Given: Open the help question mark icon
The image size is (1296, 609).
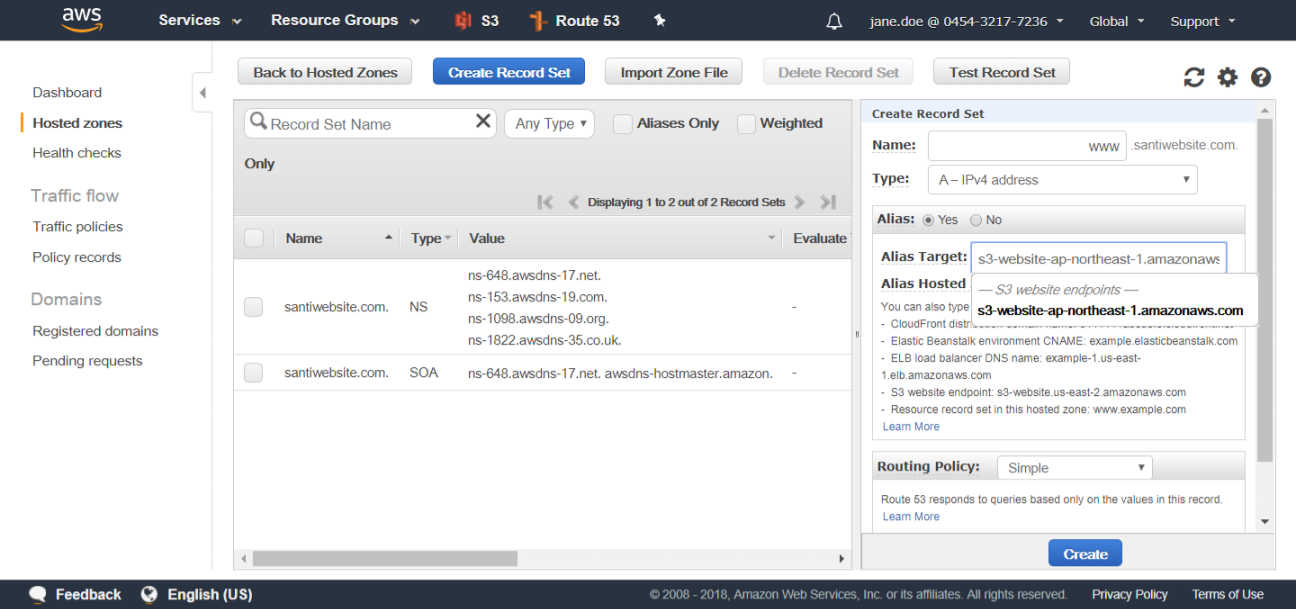Looking at the screenshot, I should tap(1261, 77).
